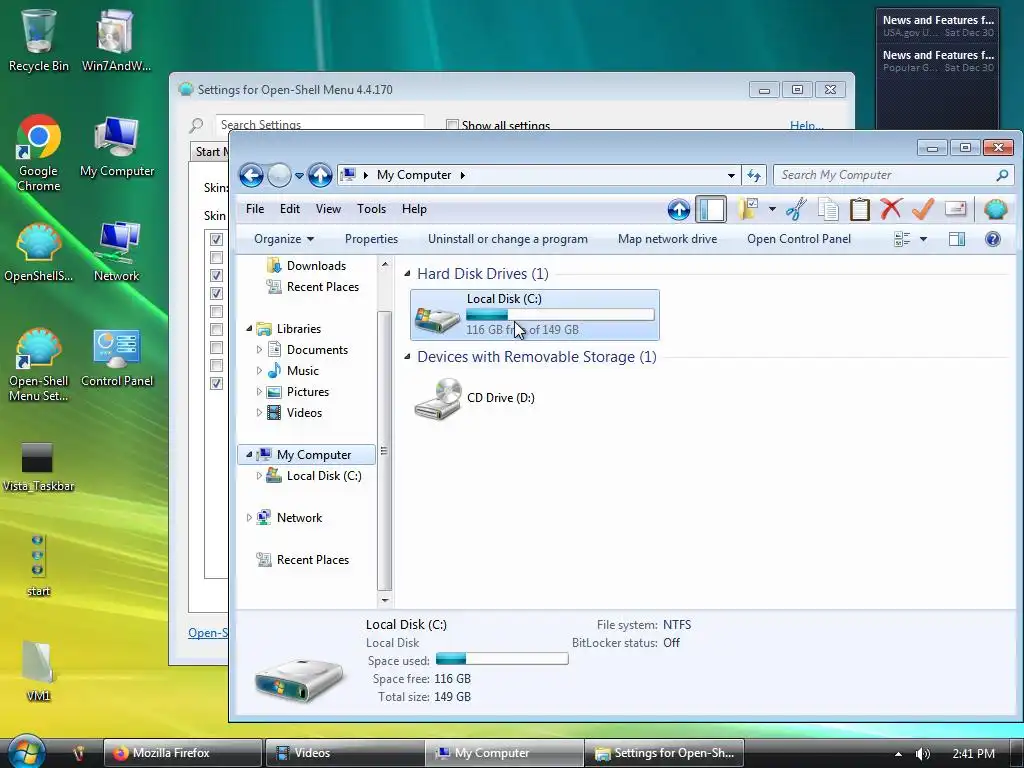
Task: Click the Open-Shell Menu Settings desktop shortcut
Action: point(39,365)
